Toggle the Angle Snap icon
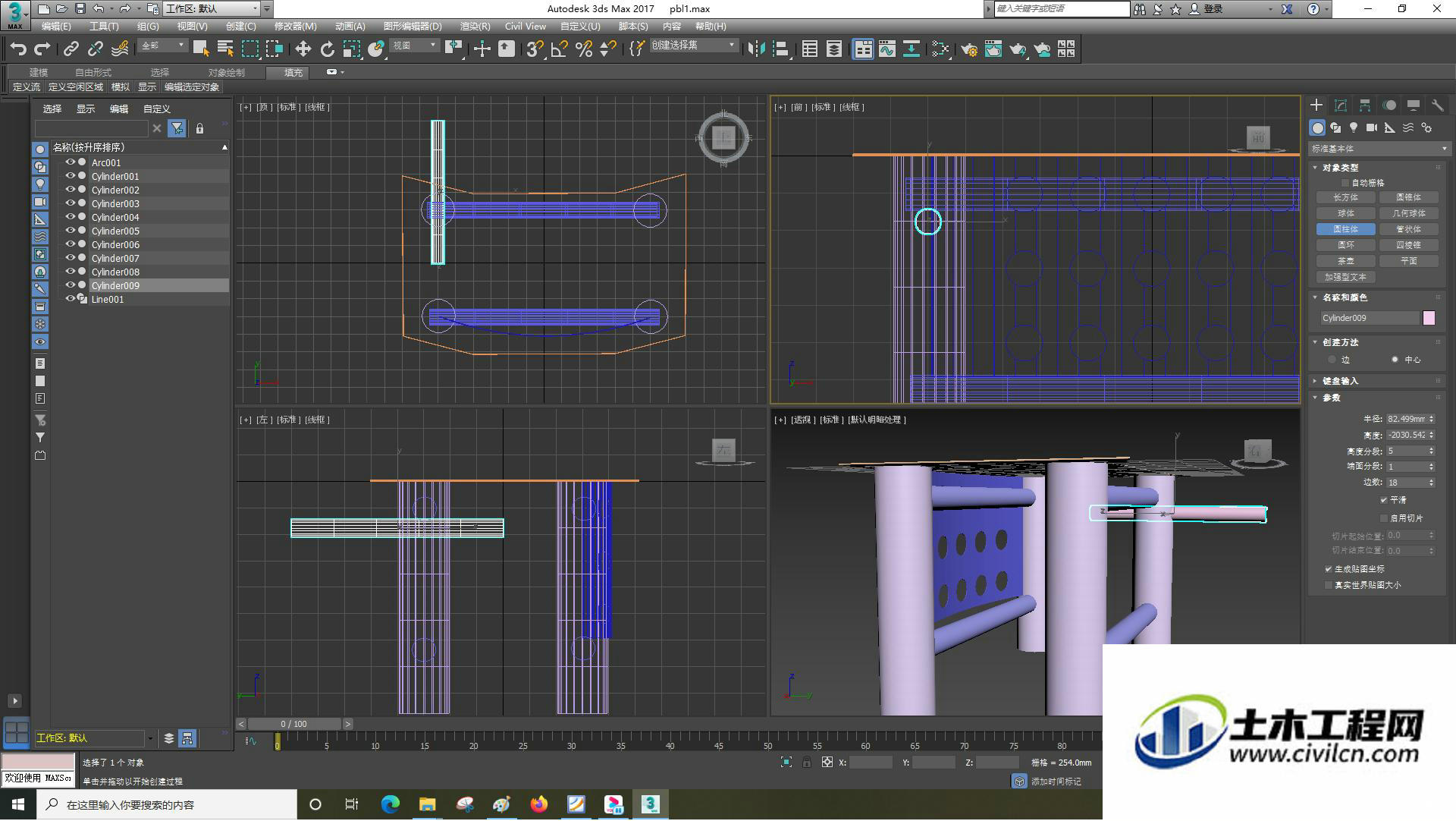1456x821 pixels. point(559,49)
